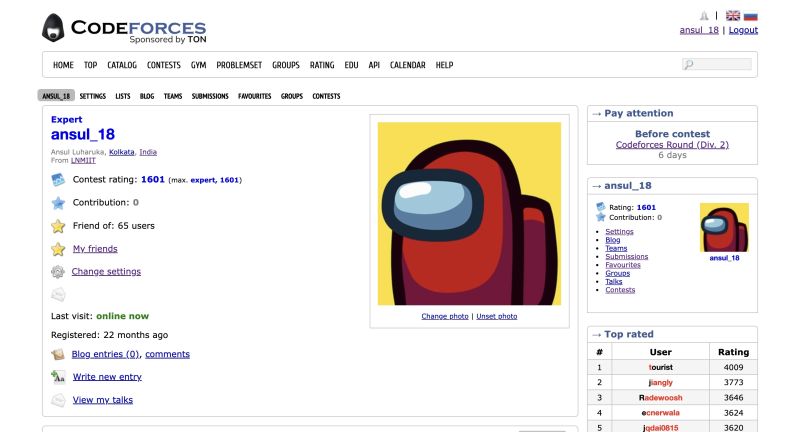Open the Blog entries (0) link
The image size is (800, 432).
(105, 354)
